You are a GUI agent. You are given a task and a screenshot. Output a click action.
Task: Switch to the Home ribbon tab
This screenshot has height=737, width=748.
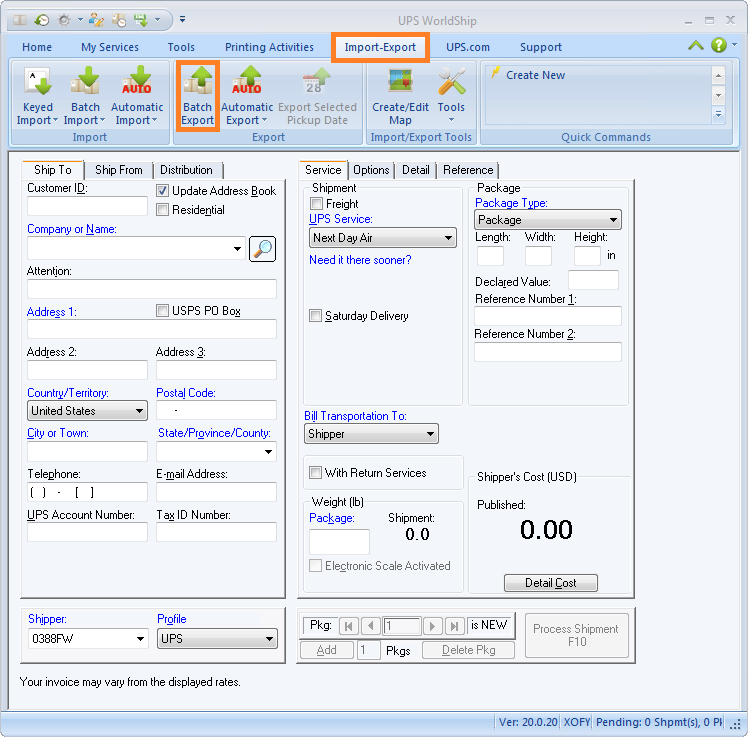pyautogui.click(x=37, y=47)
